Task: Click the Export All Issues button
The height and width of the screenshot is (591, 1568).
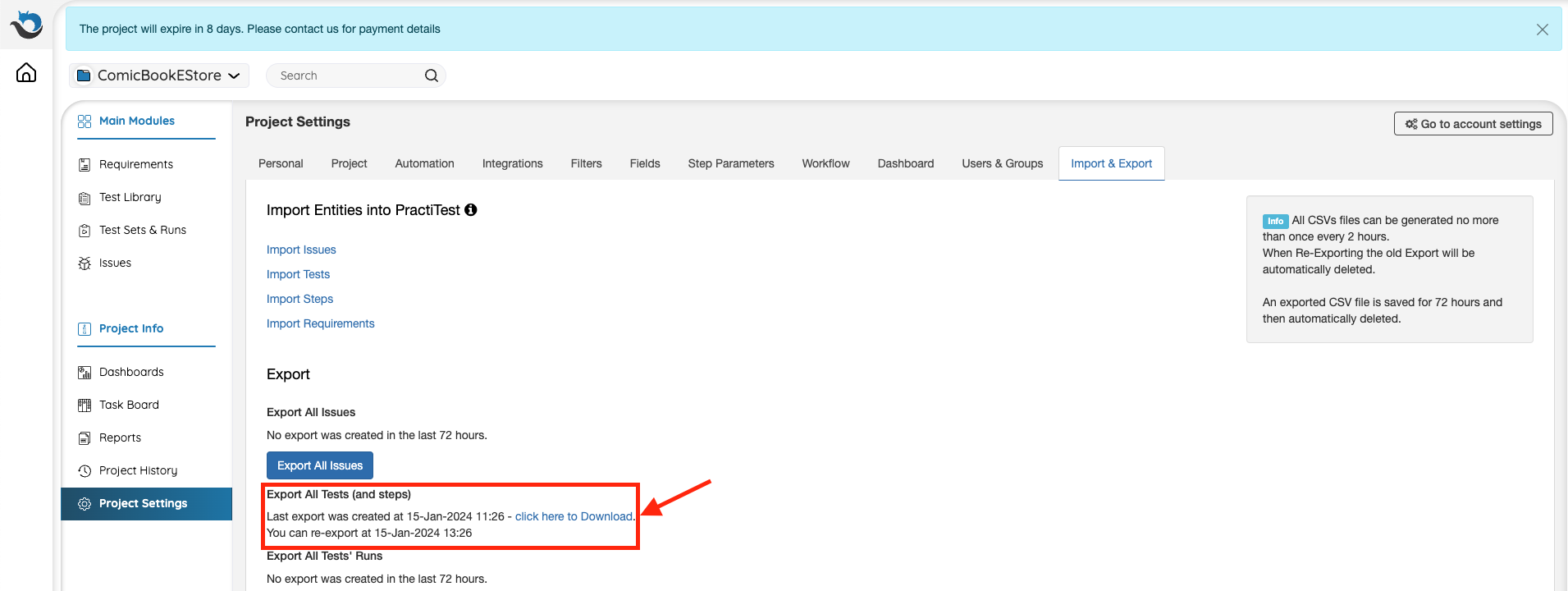Action: click(320, 465)
